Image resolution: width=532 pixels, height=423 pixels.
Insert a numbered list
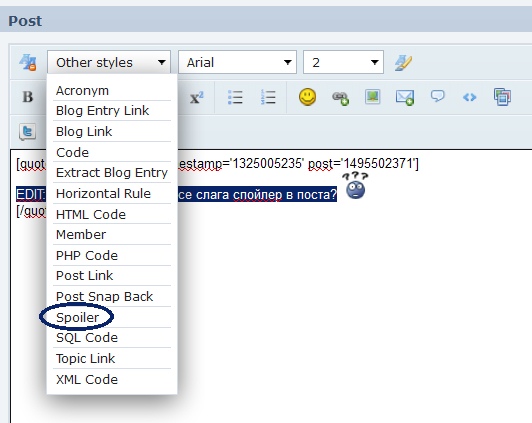coord(268,97)
